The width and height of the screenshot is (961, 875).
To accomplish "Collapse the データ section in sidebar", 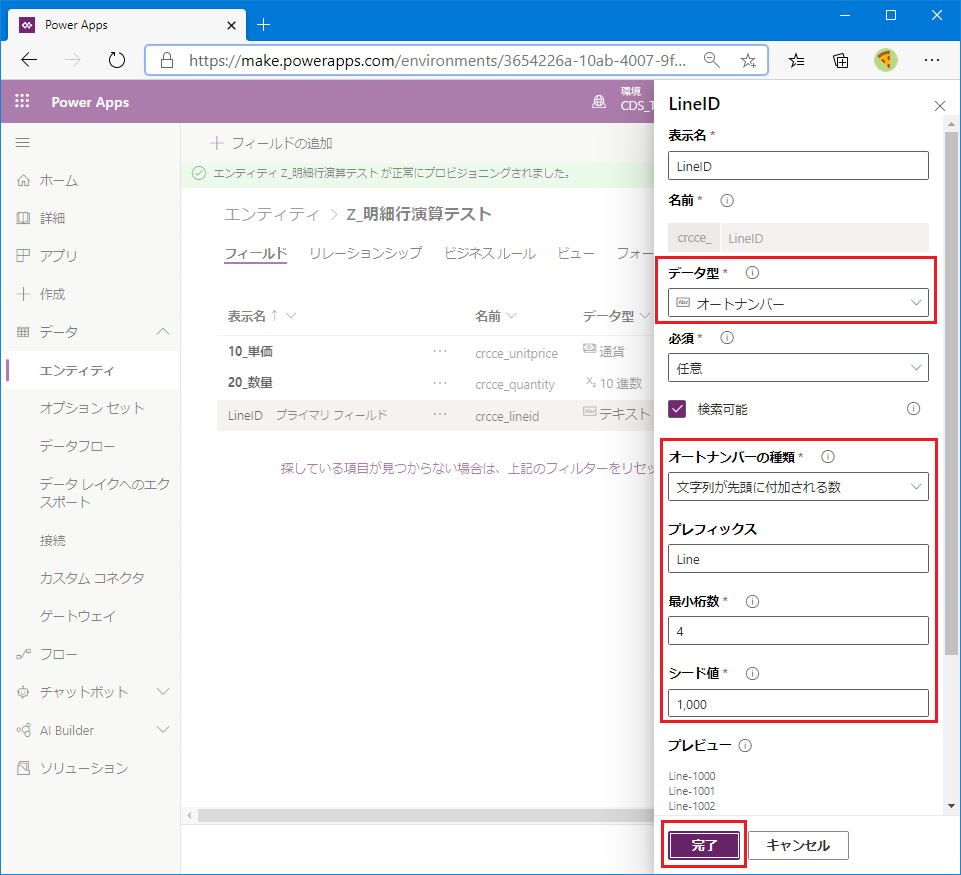I will tap(163, 331).
